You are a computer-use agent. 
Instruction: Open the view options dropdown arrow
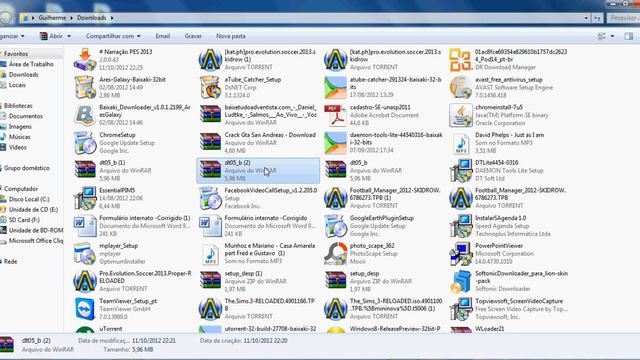pyautogui.click(x=612, y=36)
